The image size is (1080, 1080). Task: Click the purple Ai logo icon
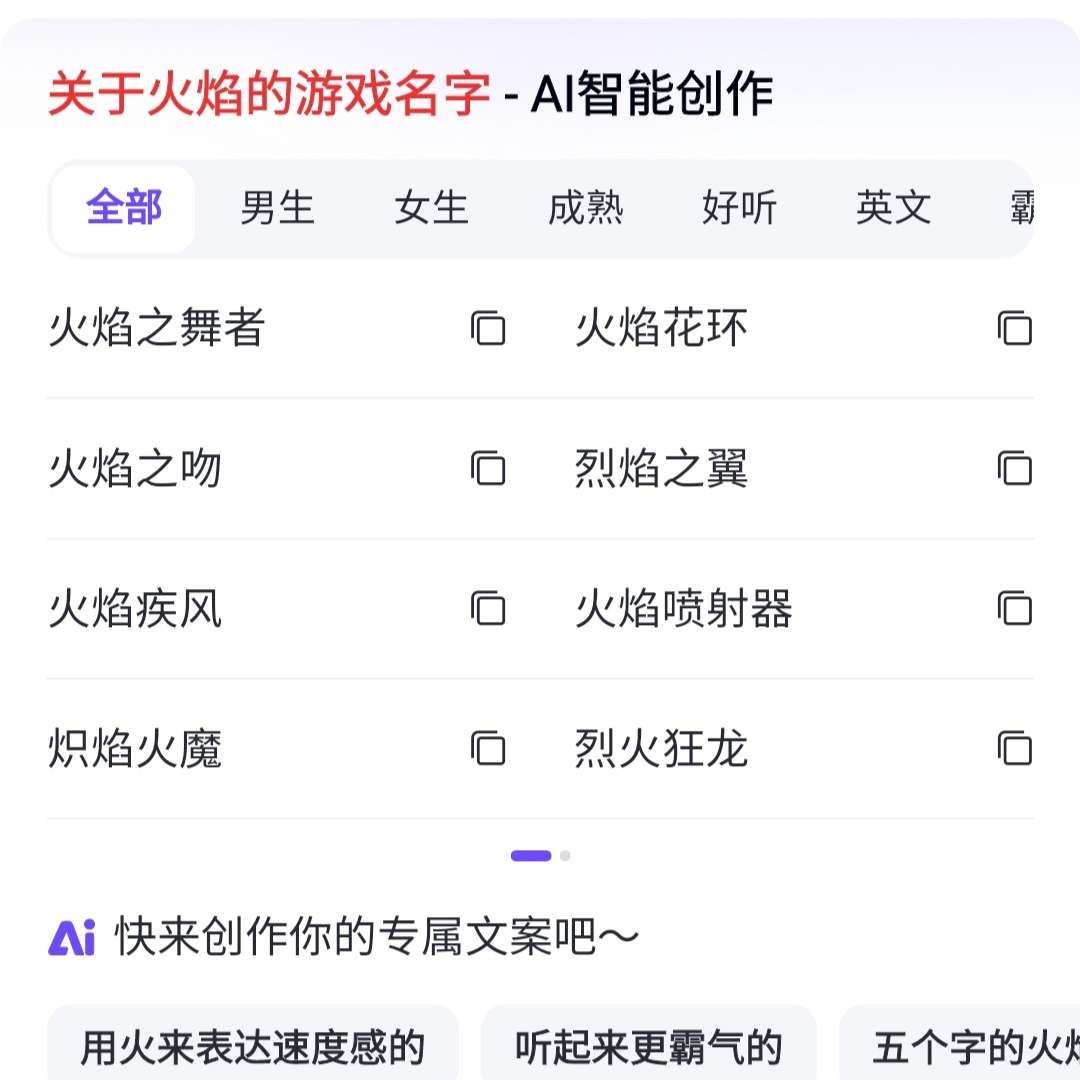click(x=72, y=938)
